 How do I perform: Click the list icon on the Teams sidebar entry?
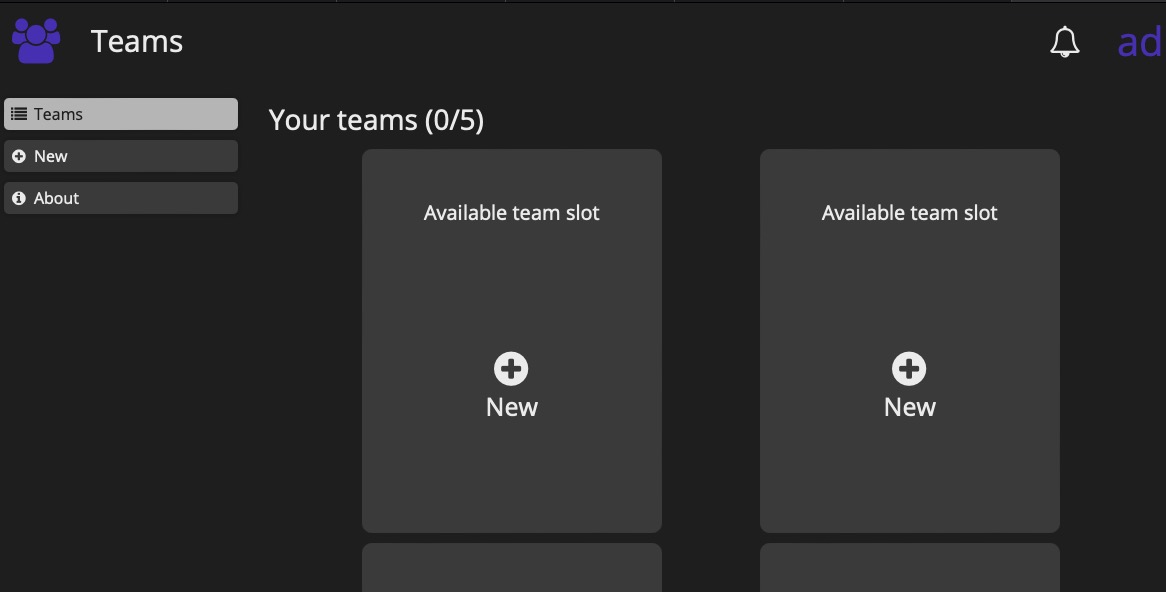[19, 113]
